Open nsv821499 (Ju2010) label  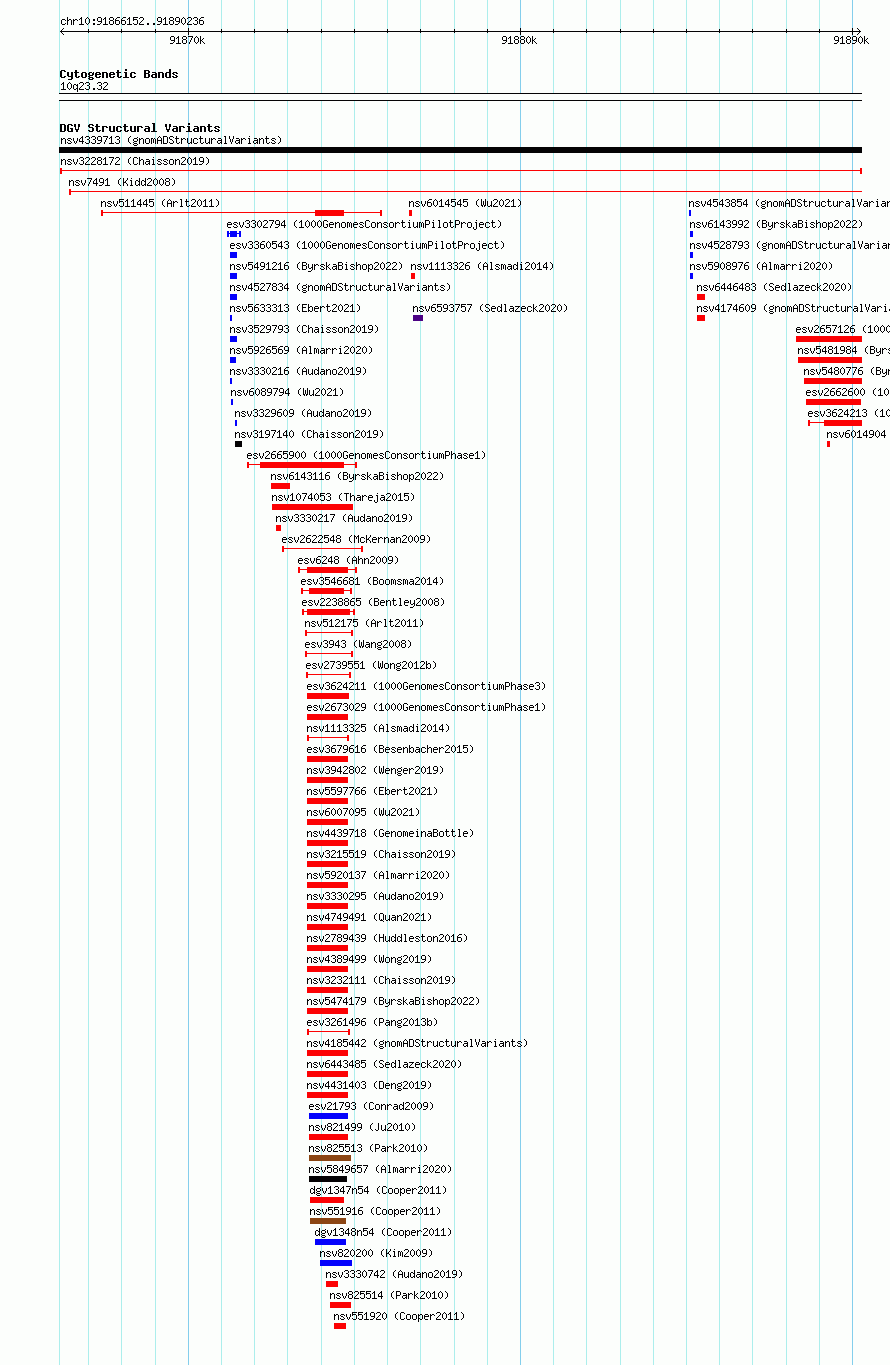[362, 1127]
